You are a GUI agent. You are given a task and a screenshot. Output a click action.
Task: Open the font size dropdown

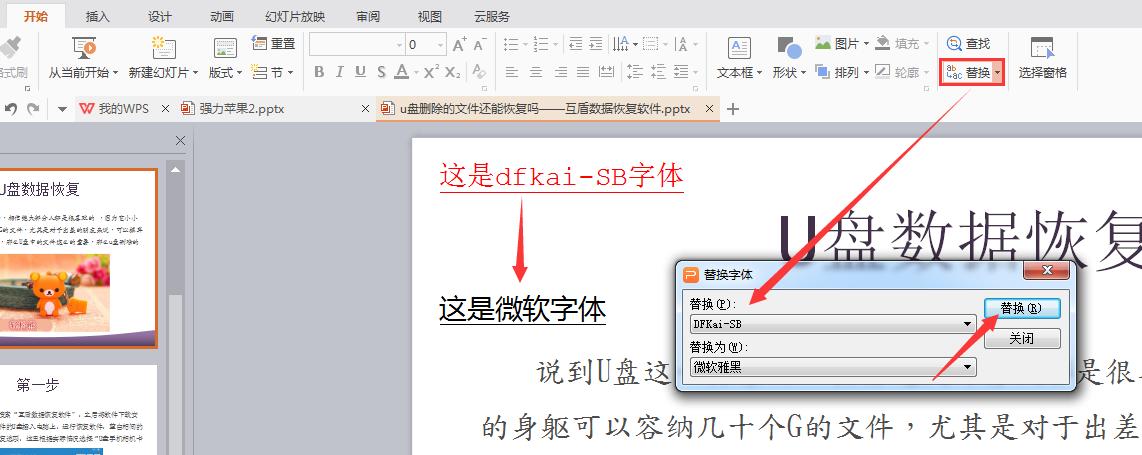pos(441,45)
